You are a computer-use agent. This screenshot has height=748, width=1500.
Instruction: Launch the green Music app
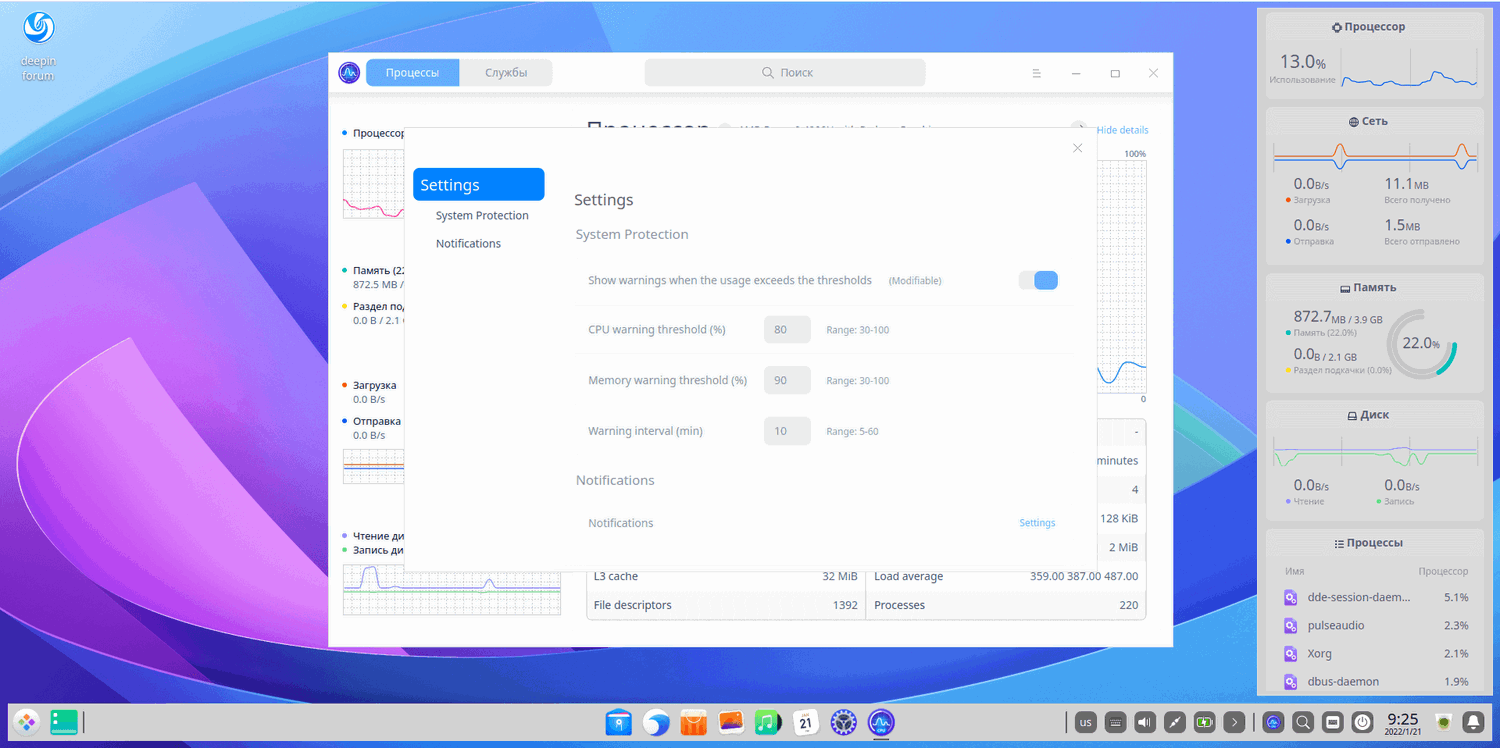click(x=768, y=721)
